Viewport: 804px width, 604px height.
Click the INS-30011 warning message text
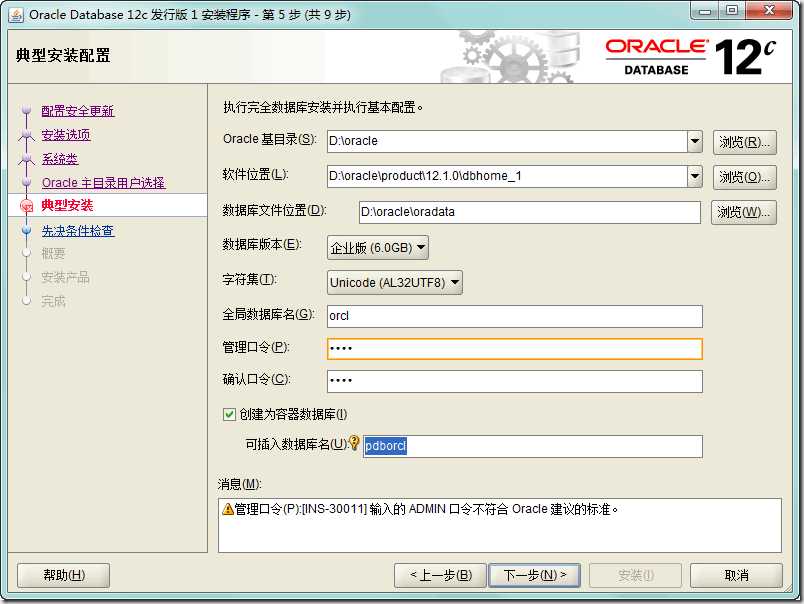click(426, 509)
